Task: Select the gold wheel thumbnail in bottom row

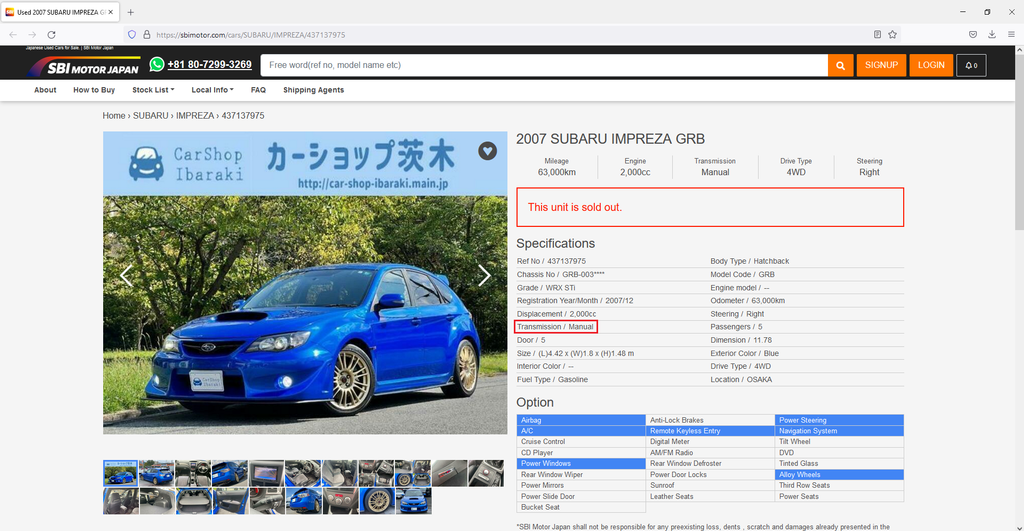Action: pos(377,501)
